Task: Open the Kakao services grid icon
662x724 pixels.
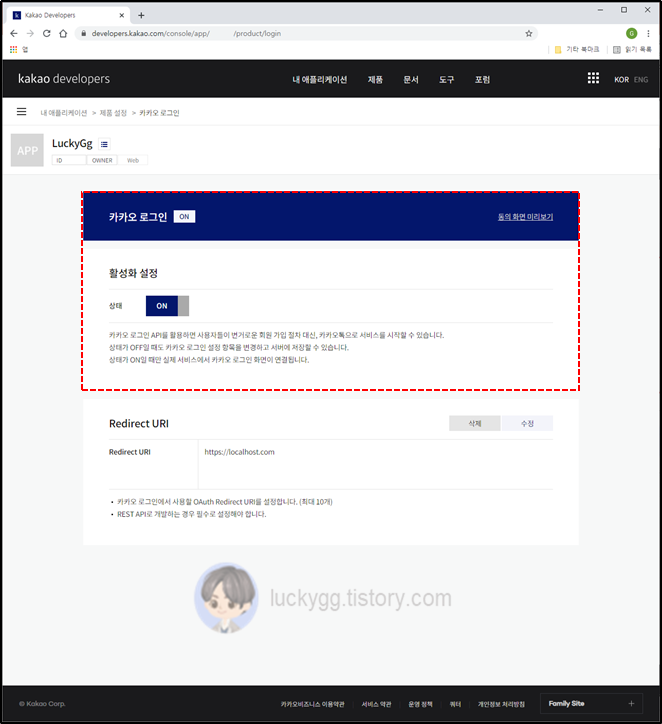Action: 593,78
